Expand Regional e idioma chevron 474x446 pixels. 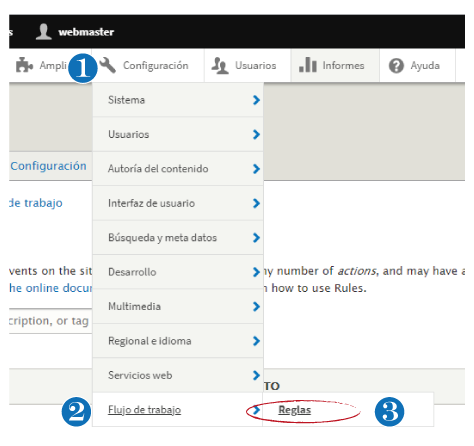click(256, 341)
